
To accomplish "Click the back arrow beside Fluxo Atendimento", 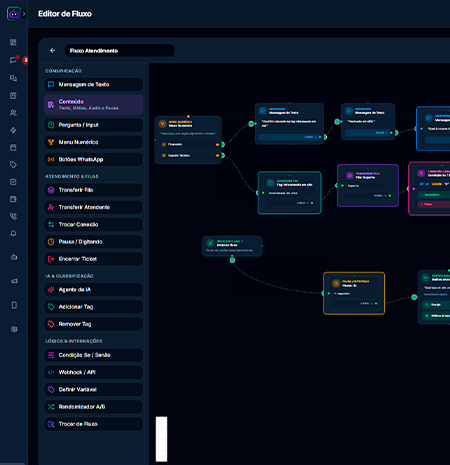I will 52,50.
